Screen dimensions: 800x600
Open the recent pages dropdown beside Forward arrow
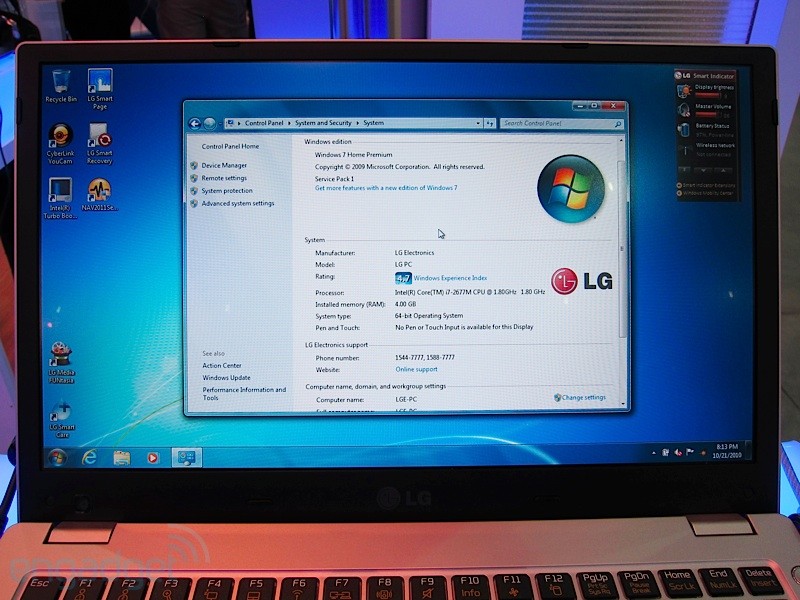pos(219,124)
